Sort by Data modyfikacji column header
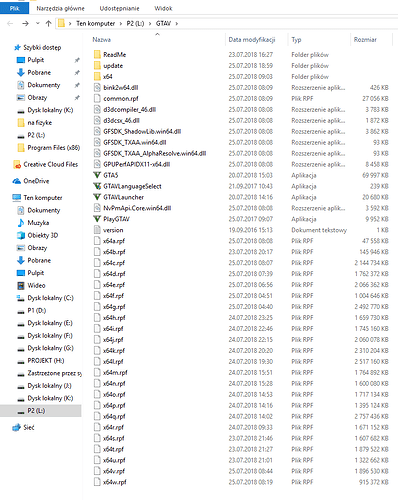The width and height of the screenshot is (398, 500). 252,40
